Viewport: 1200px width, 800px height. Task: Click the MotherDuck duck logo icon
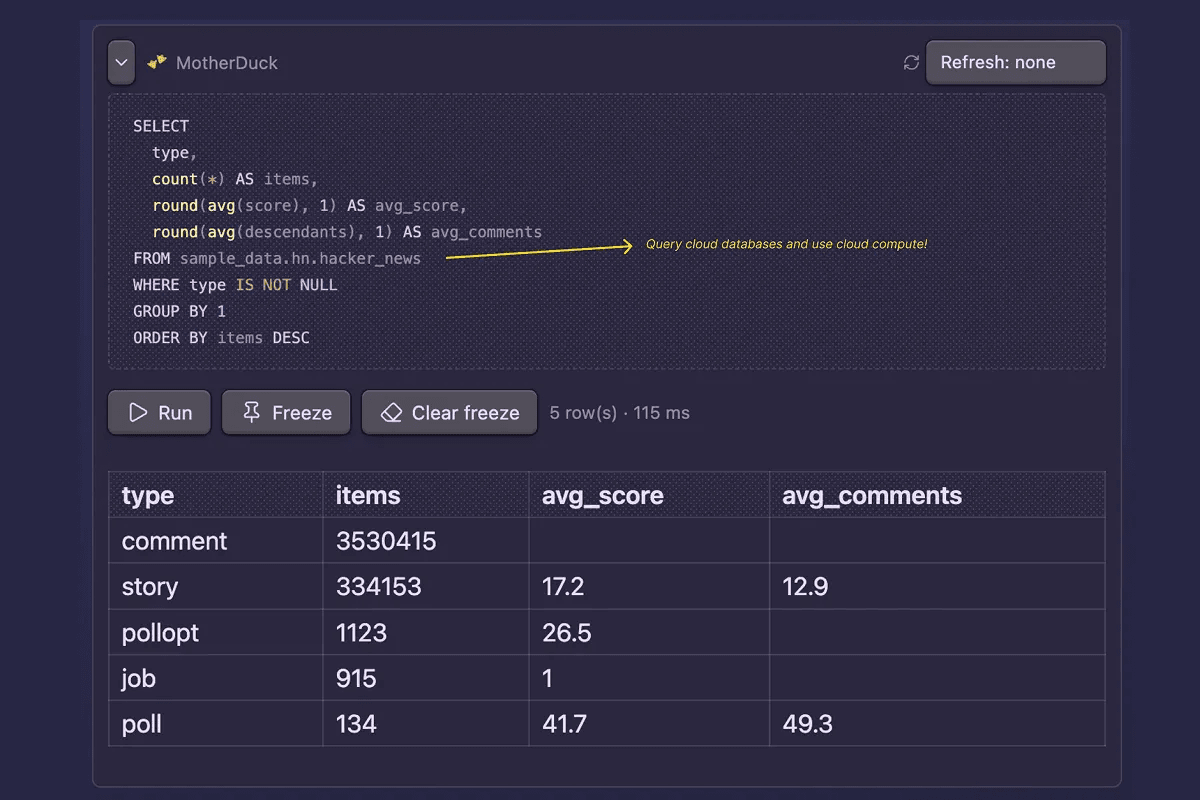(x=157, y=62)
